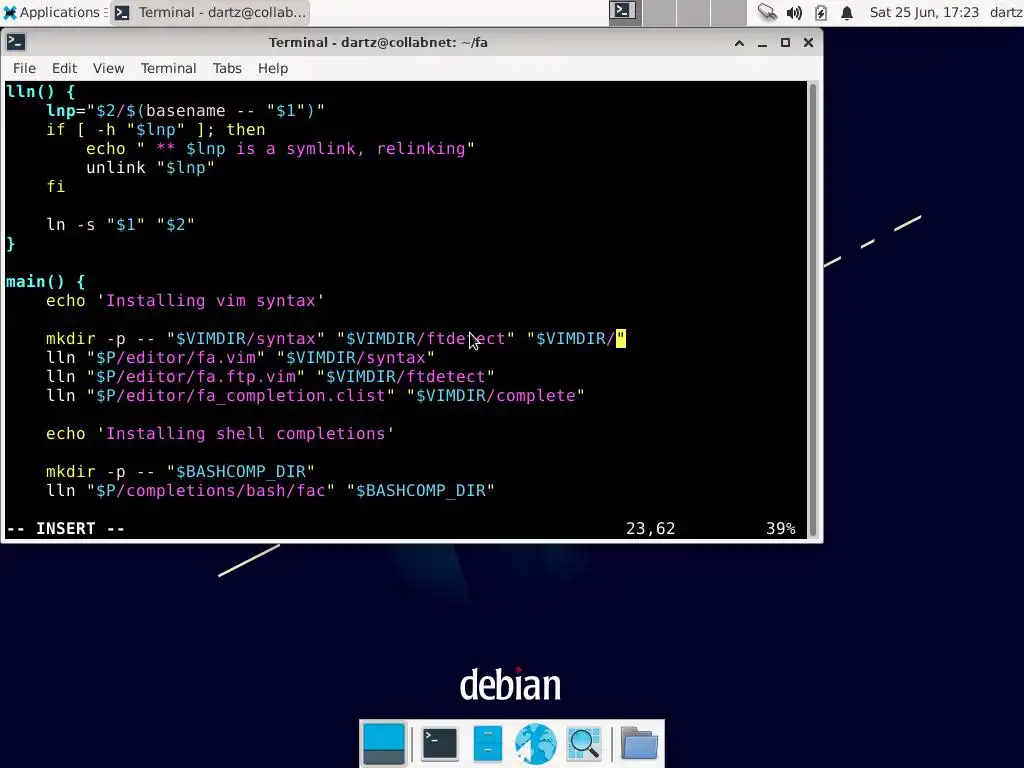
Task: Click 'Installing shell completions' text
Action: [x=246, y=433]
